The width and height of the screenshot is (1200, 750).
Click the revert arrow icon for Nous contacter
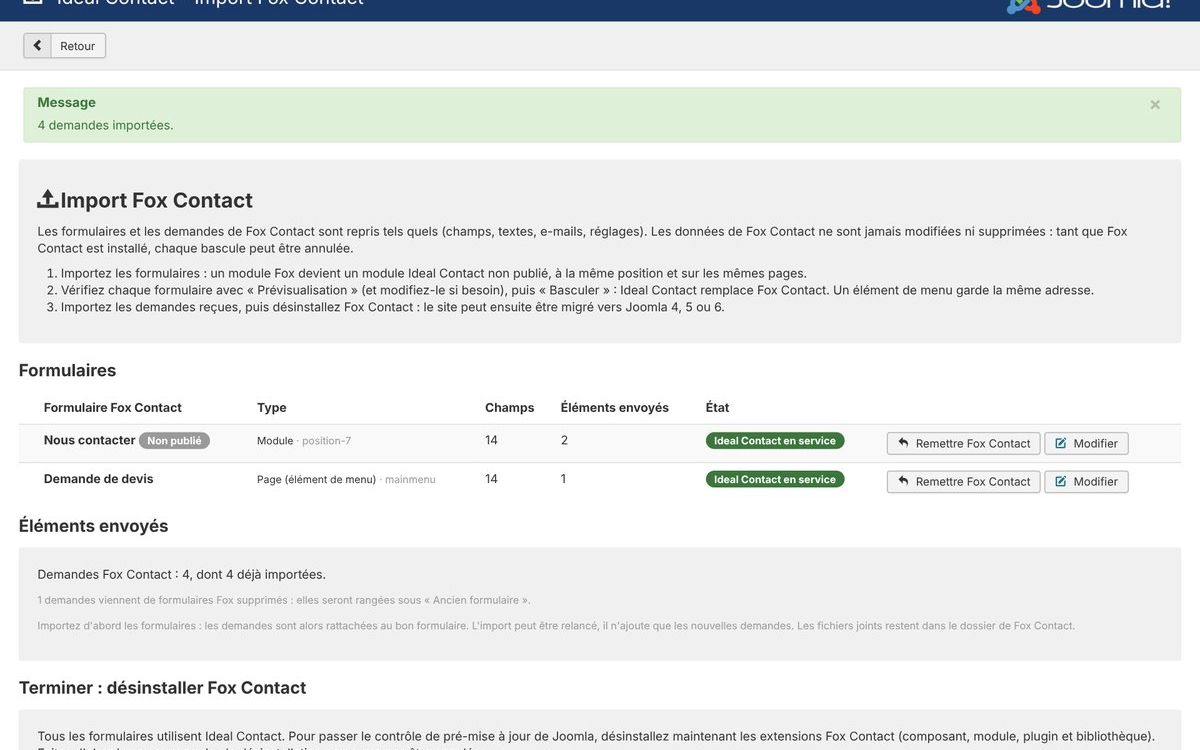[903, 443]
